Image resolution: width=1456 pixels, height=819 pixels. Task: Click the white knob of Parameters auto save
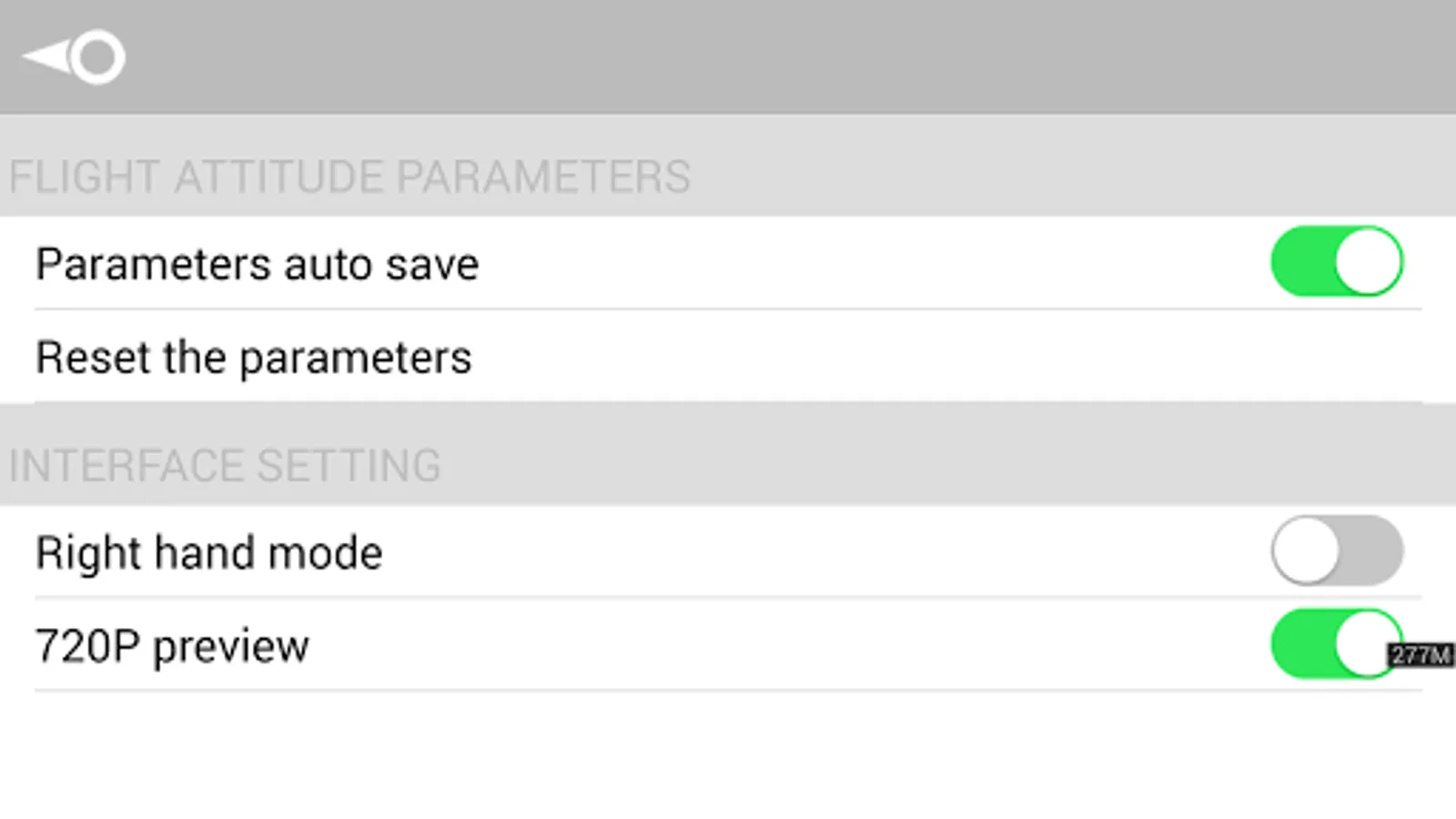(1368, 262)
